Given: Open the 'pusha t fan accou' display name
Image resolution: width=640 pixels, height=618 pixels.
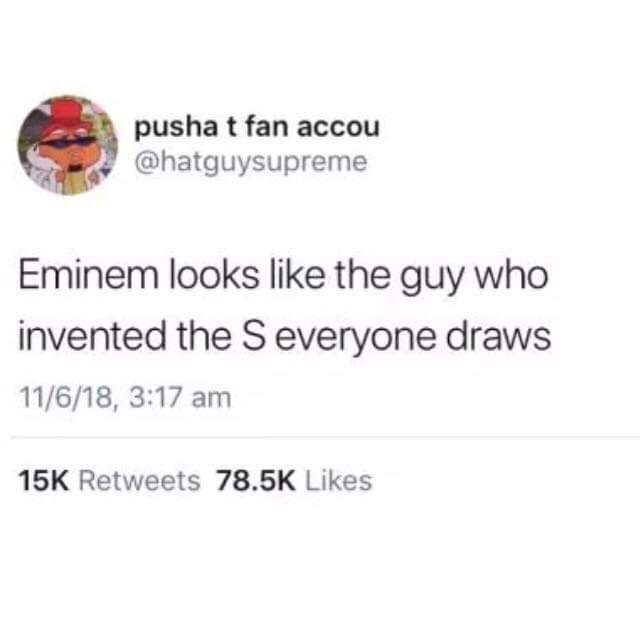Looking at the screenshot, I should point(257,128).
